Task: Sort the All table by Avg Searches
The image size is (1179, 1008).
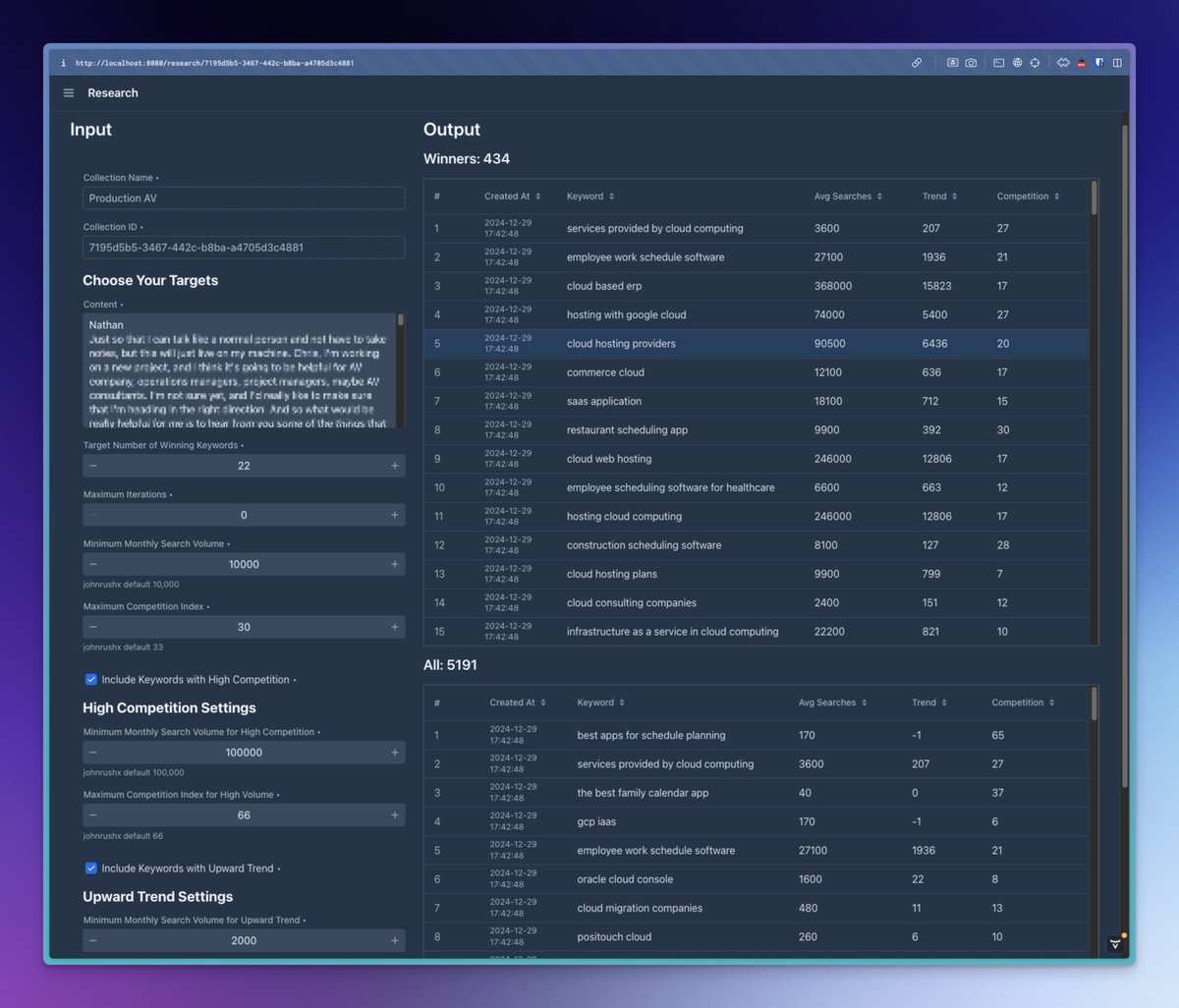Action: (x=833, y=702)
